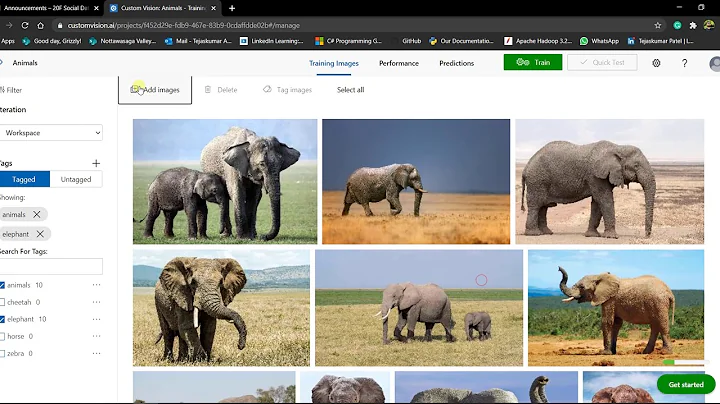Click the Add images button

point(155,90)
